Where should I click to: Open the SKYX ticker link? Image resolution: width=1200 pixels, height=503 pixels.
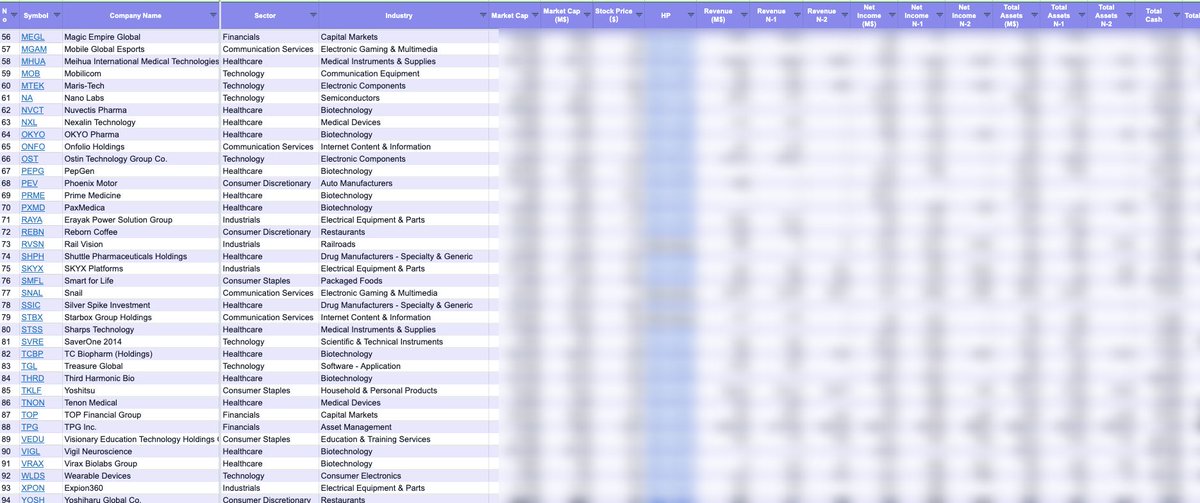pyautogui.click(x=32, y=269)
